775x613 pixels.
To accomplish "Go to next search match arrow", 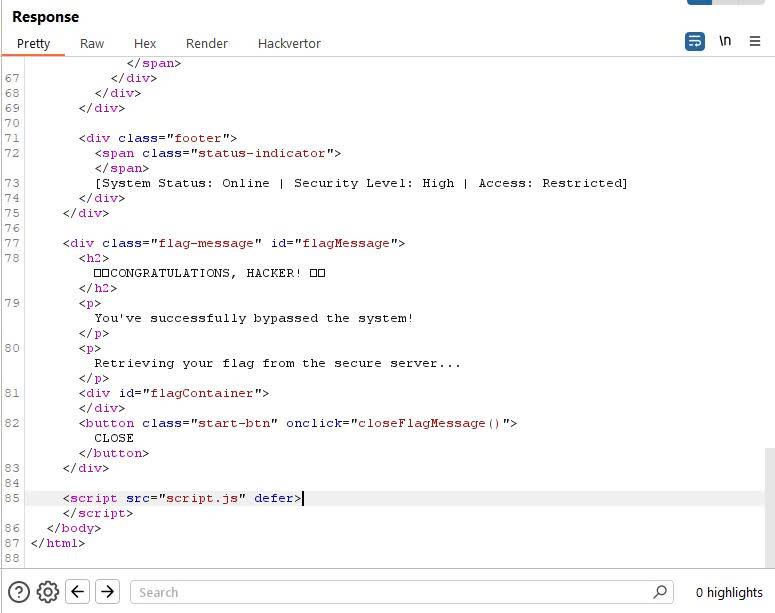I will click(x=107, y=592).
